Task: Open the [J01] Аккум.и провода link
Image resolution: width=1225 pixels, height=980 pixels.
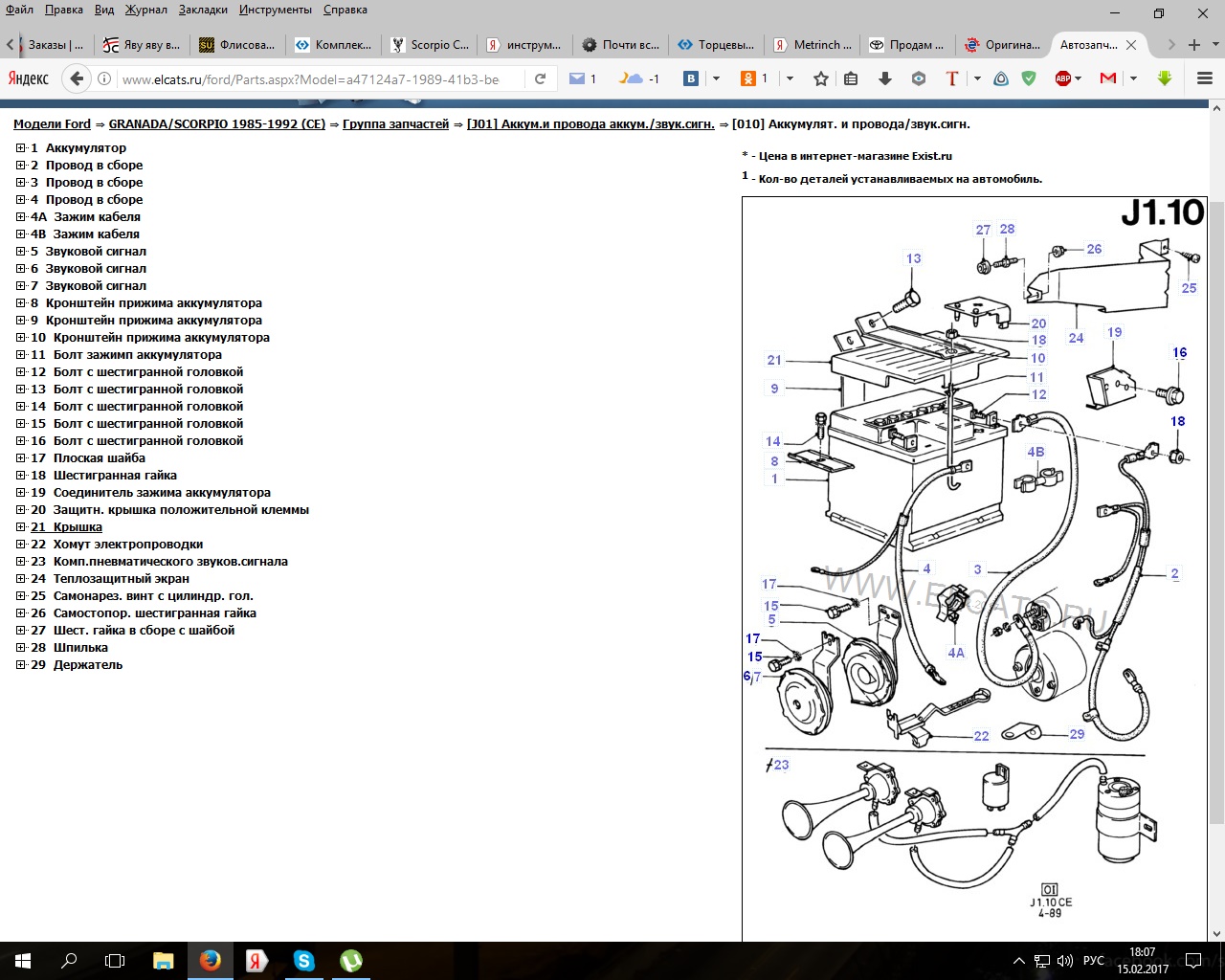Action: (x=590, y=123)
